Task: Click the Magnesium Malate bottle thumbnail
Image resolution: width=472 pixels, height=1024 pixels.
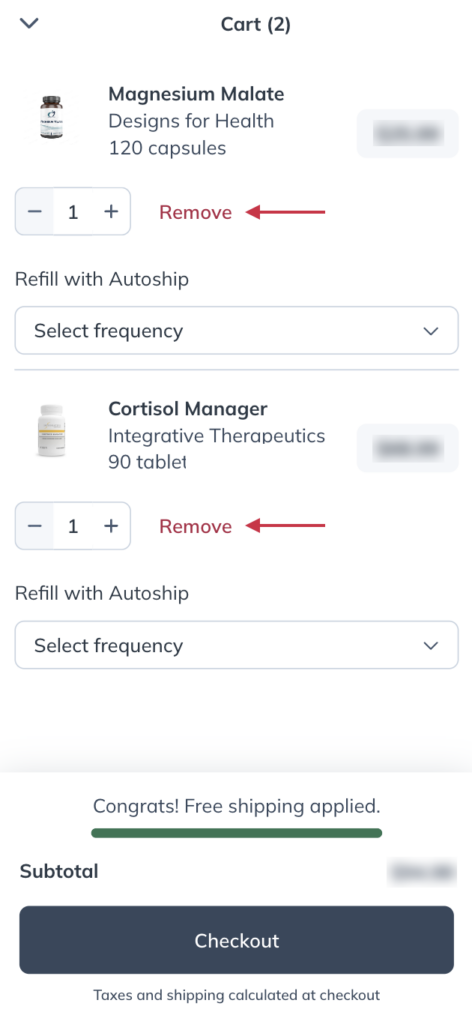Action: pyautogui.click(x=52, y=118)
